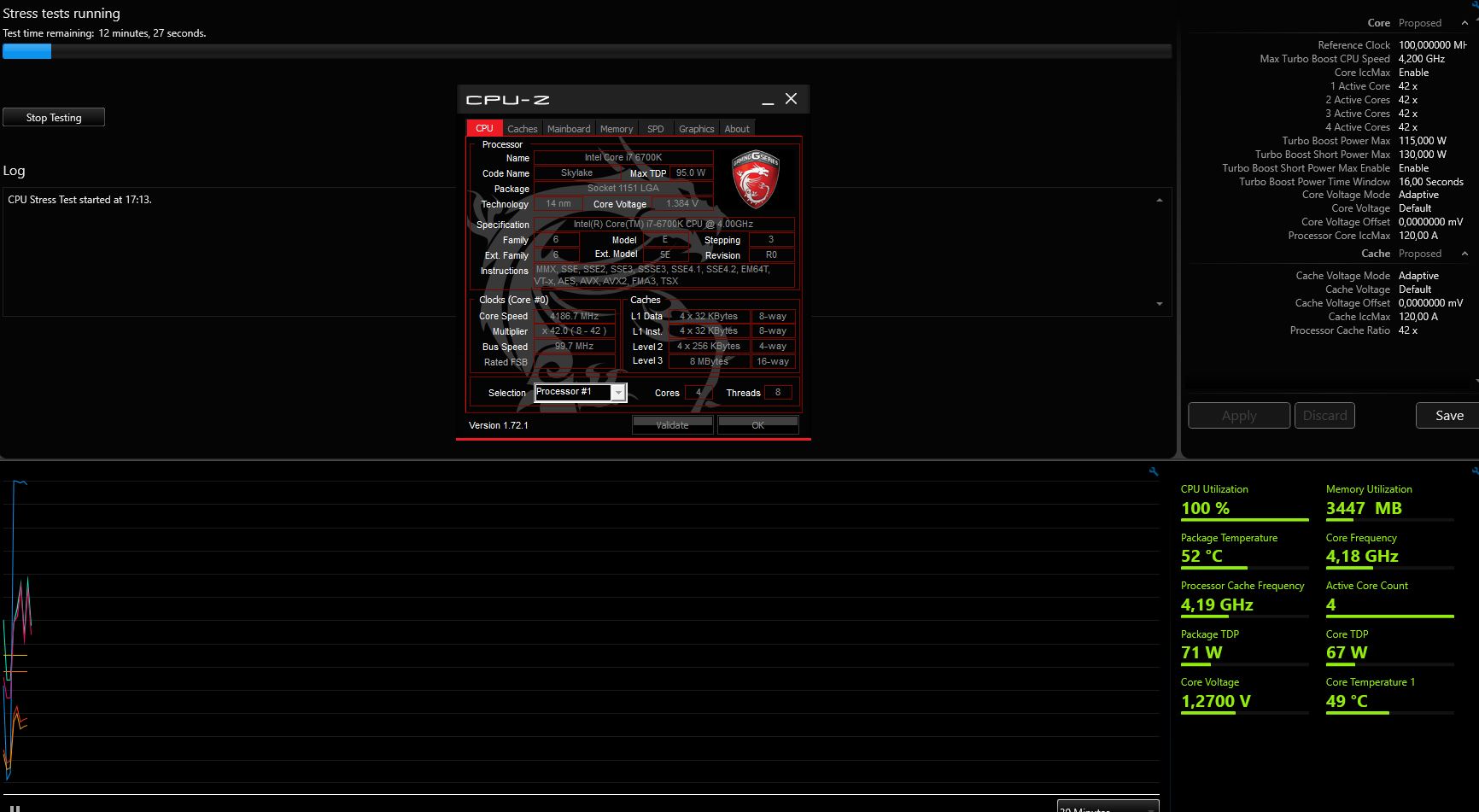The width and height of the screenshot is (1479, 812).
Task: Click the Bus Speed 99.7 MHz field
Action: (x=575, y=347)
